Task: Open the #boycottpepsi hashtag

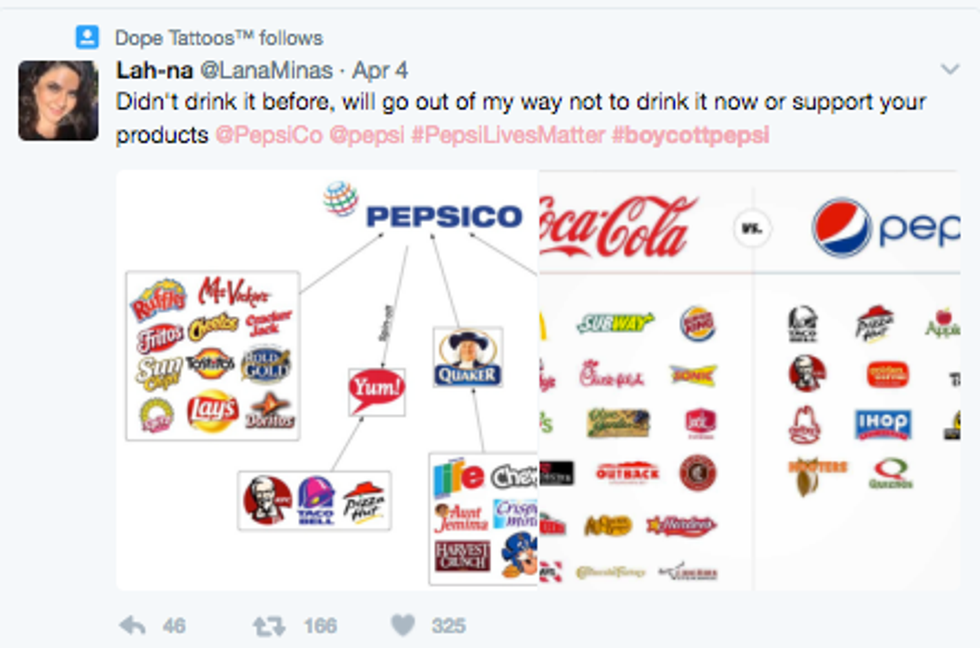Action: pyautogui.click(x=690, y=134)
